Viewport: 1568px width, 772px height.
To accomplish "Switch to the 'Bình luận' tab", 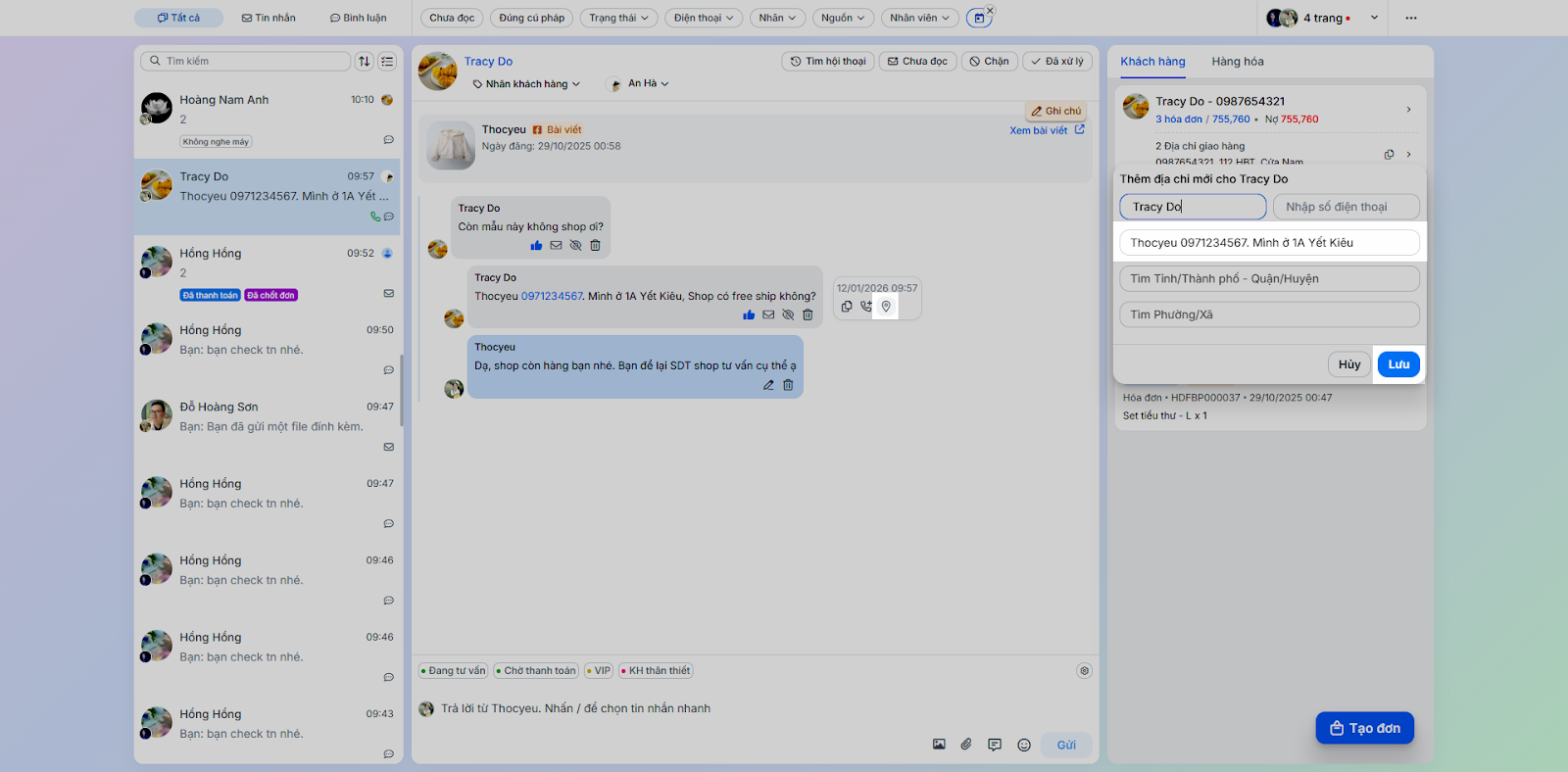I will click(358, 18).
